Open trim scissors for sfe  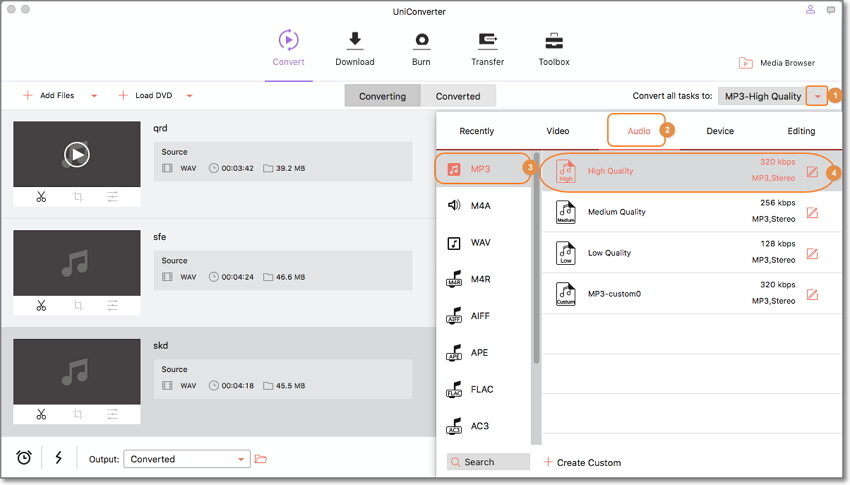point(41,306)
